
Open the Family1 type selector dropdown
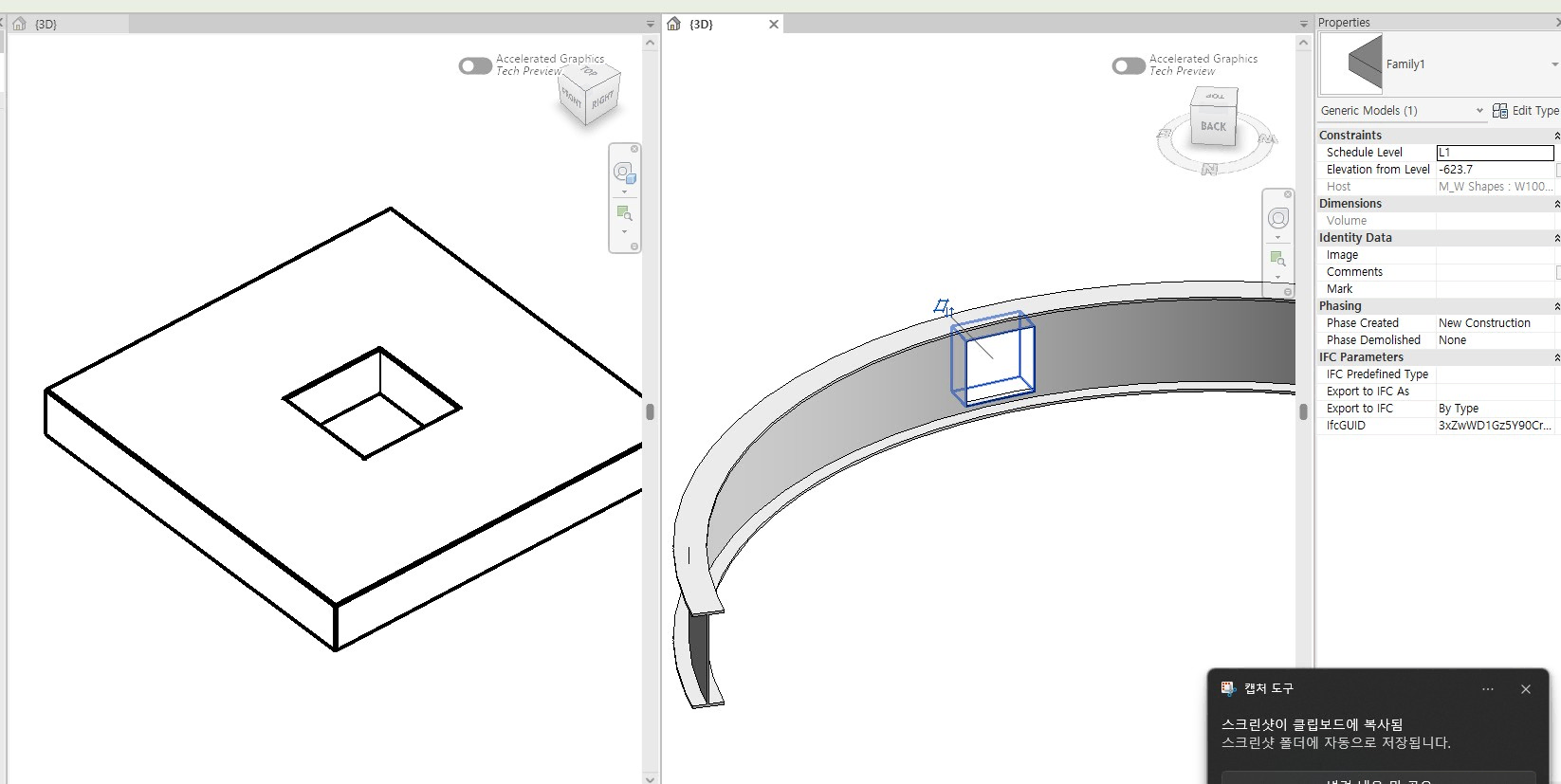click(1553, 64)
